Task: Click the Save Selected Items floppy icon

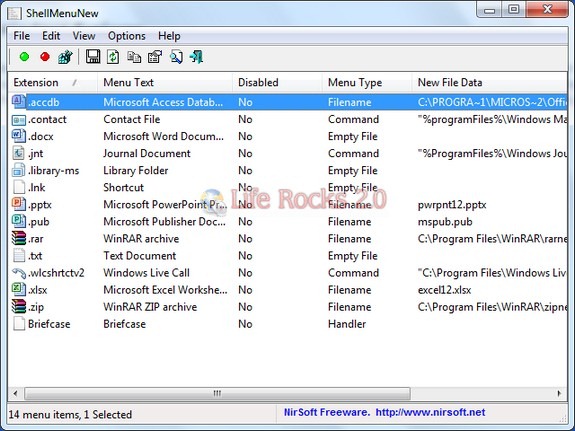Action: [x=93, y=57]
